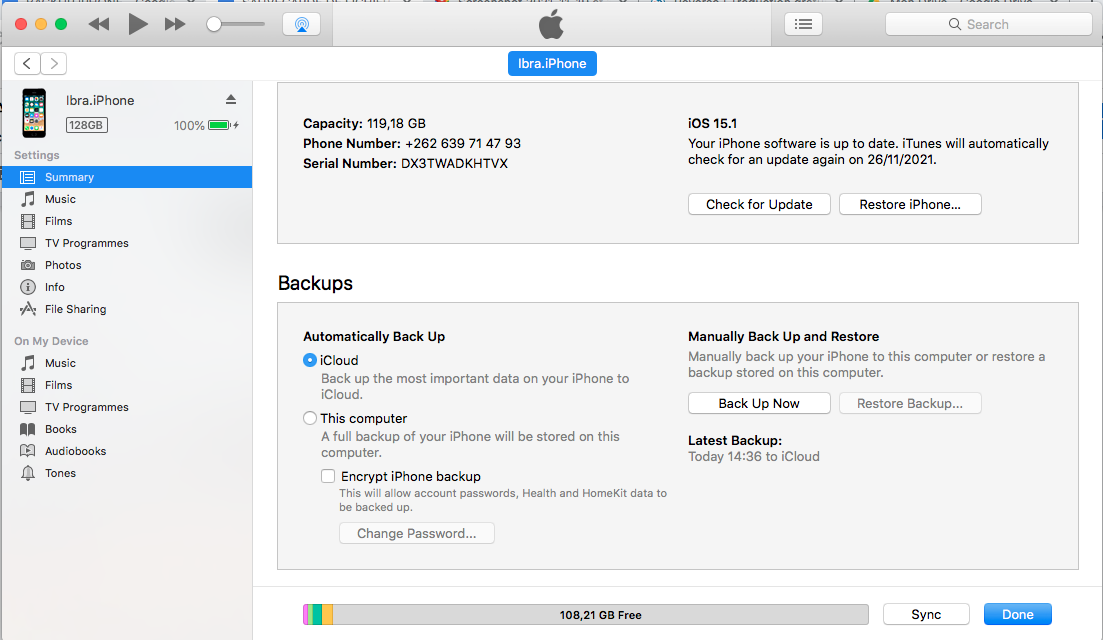The height and width of the screenshot is (640, 1103).
Task: Go back with the left chevron
Action: tap(28, 63)
